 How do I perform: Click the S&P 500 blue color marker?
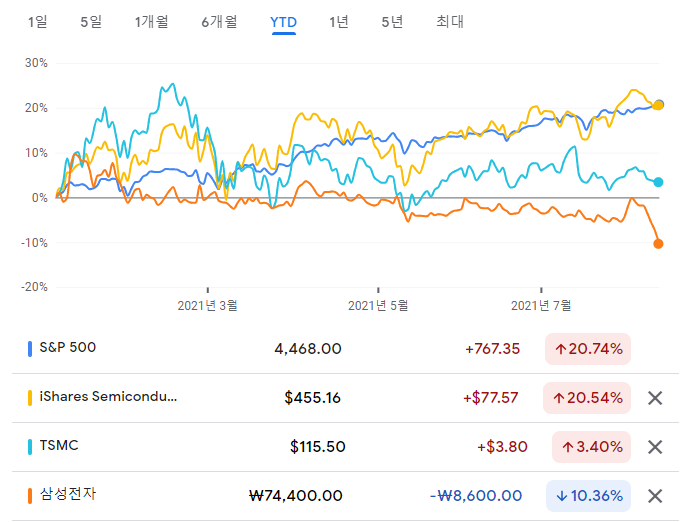[x=30, y=349]
